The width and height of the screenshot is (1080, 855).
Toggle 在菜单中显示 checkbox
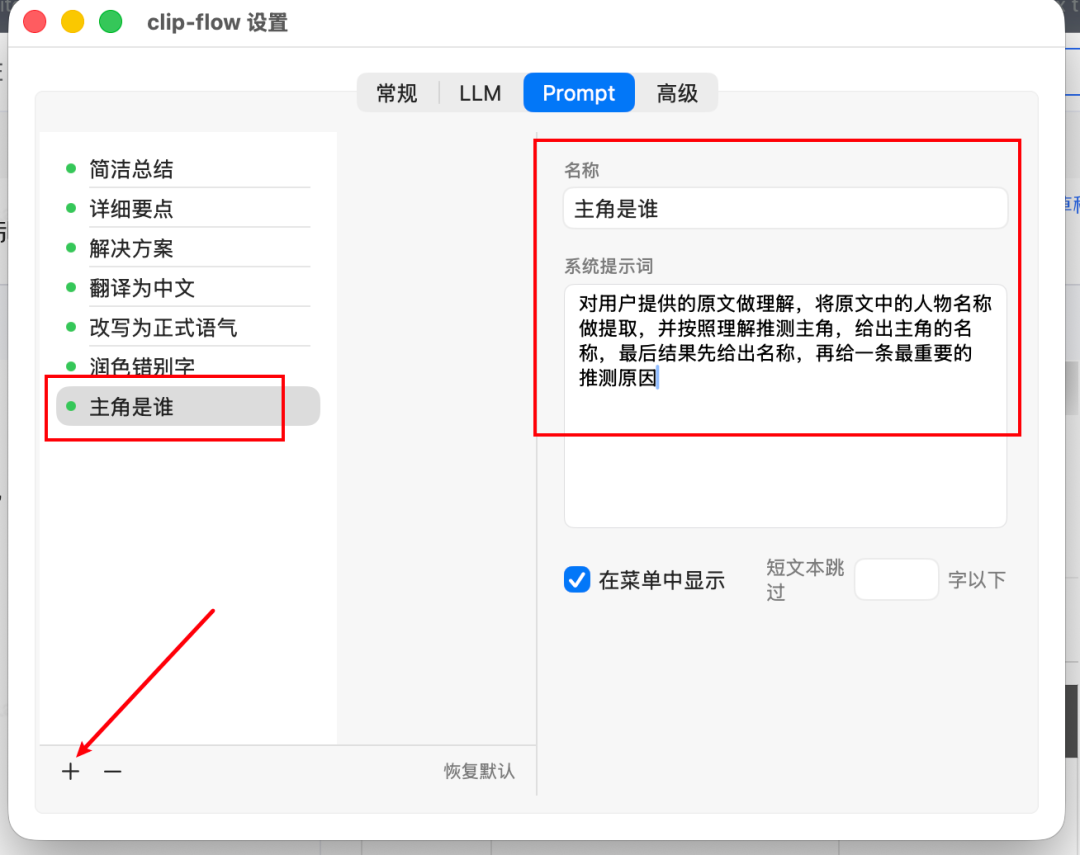point(577,579)
